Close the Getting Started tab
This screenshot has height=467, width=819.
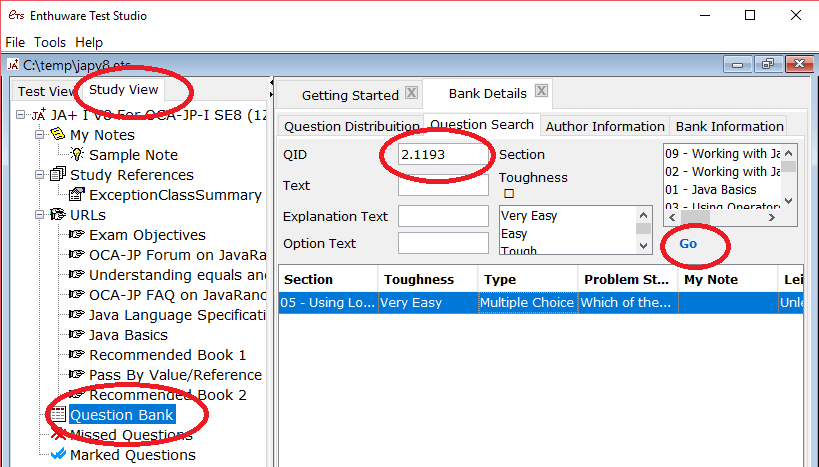[410, 95]
